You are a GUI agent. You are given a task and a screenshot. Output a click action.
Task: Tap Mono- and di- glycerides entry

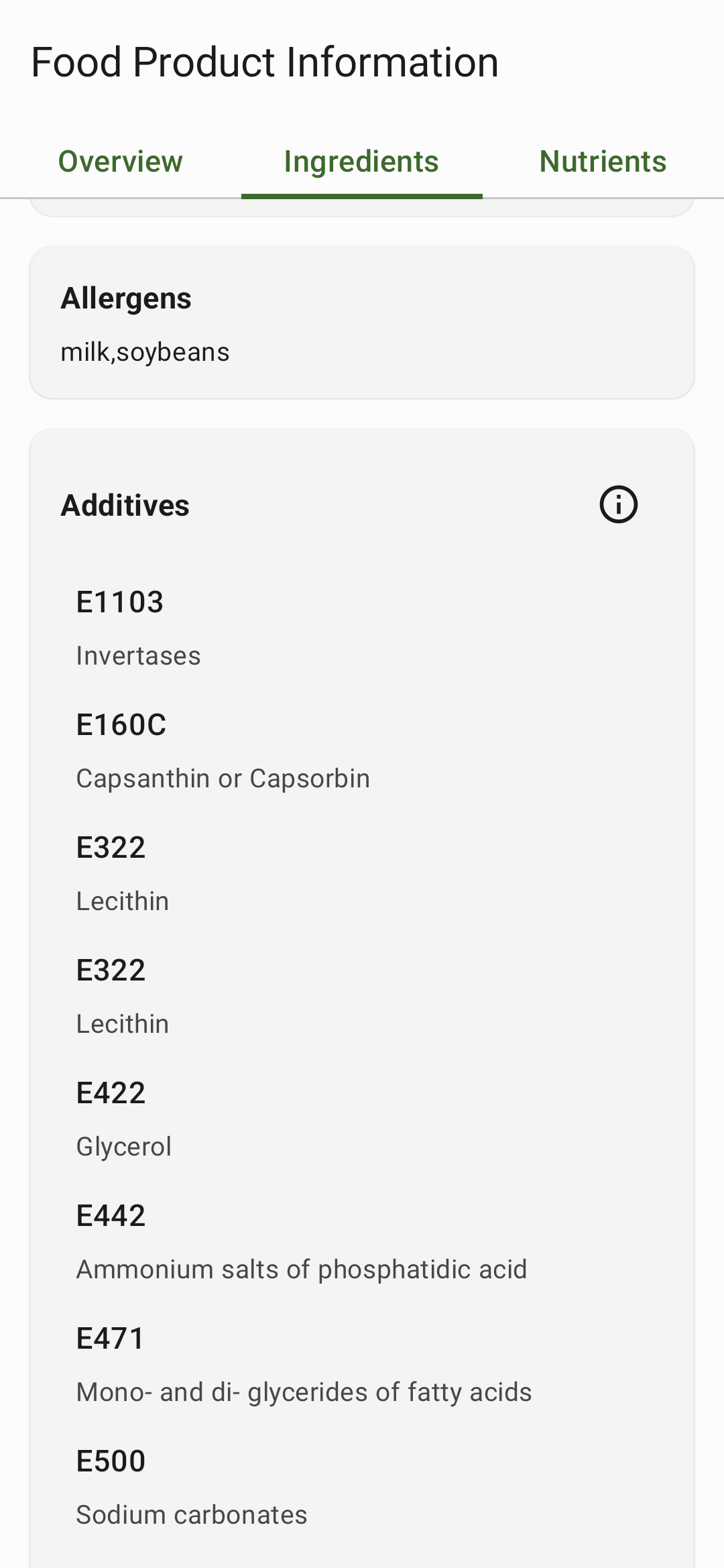pyautogui.click(x=304, y=1392)
